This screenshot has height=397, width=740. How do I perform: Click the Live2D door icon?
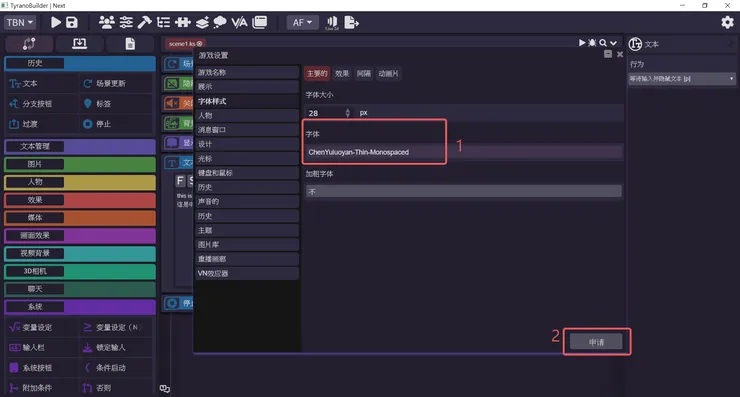pyautogui.click(x=332, y=23)
